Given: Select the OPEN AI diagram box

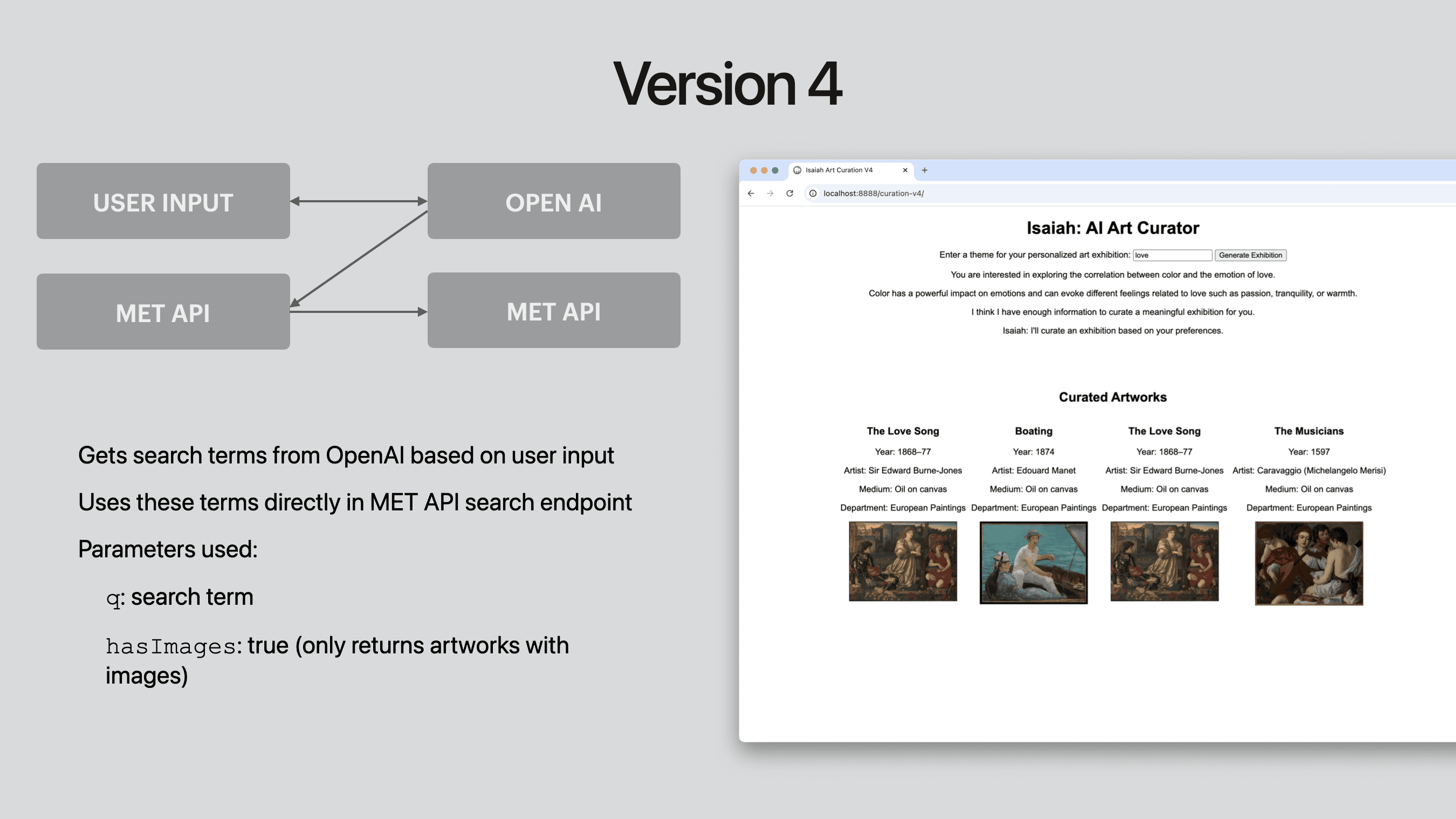Looking at the screenshot, I should pyautogui.click(x=553, y=201).
